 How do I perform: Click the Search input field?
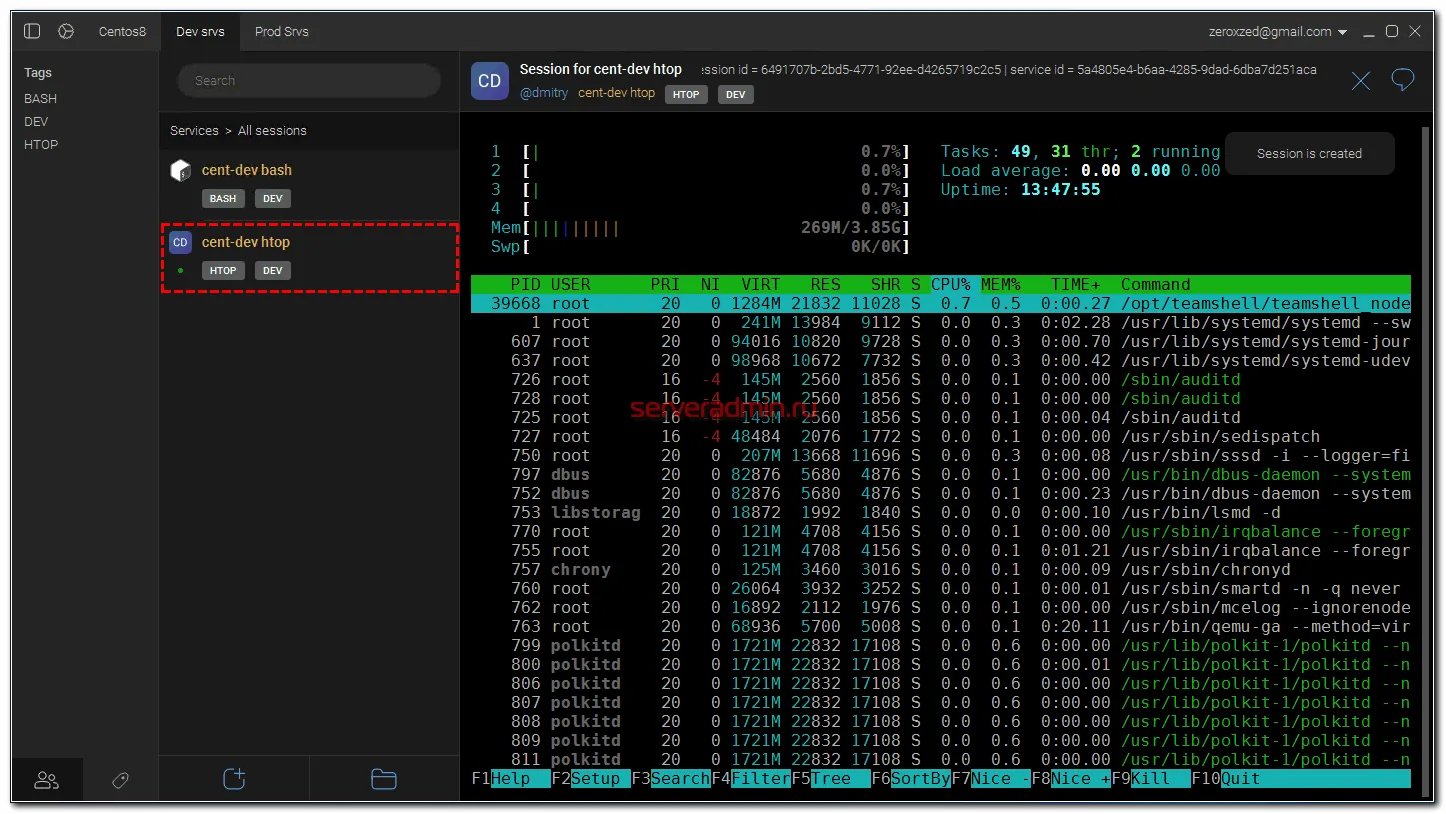[x=309, y=81]
